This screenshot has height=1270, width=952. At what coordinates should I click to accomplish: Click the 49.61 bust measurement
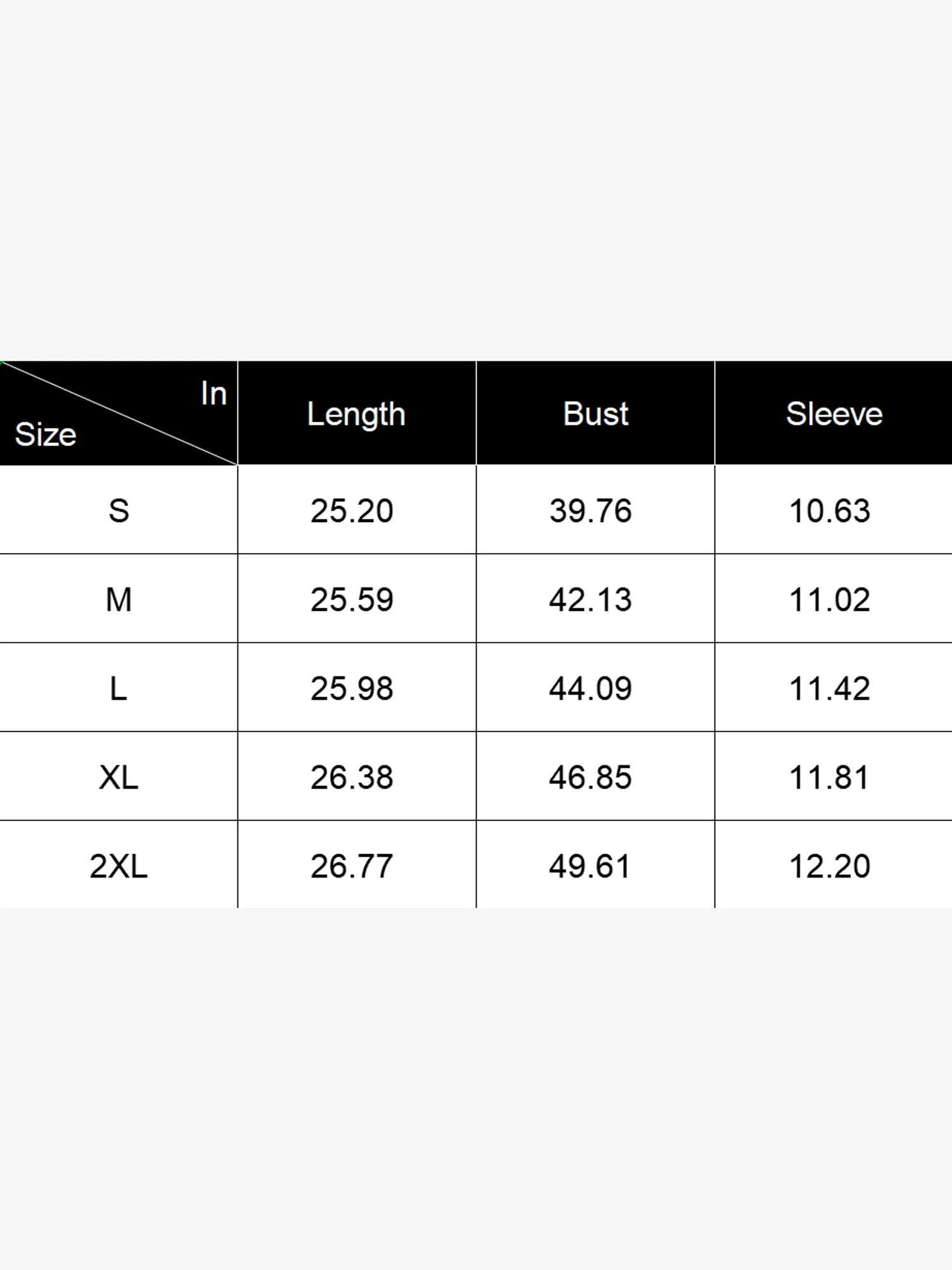pyautogui.click(x=590, y=866)
